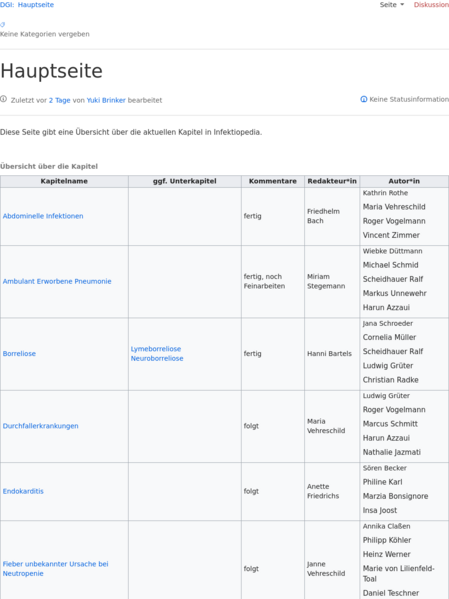The image size is (449, 599).
Task: Click author name 'Cornelia Müller'
Action: (x=389, y=337)
